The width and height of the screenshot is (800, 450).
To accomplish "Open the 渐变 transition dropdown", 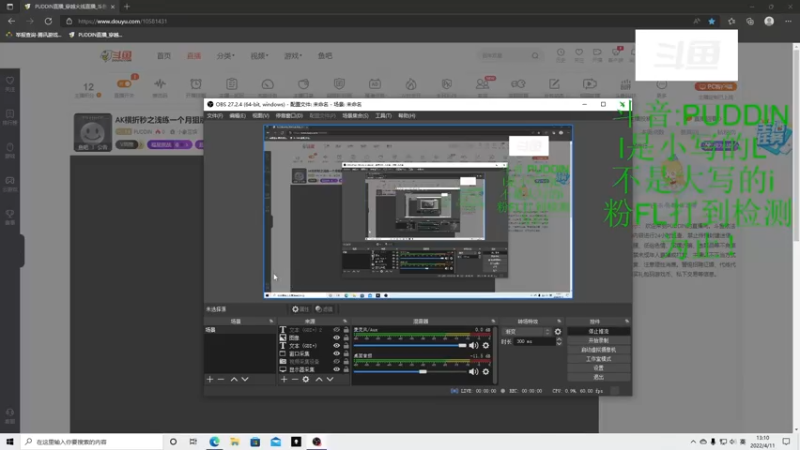I will [x=527, y=332].
